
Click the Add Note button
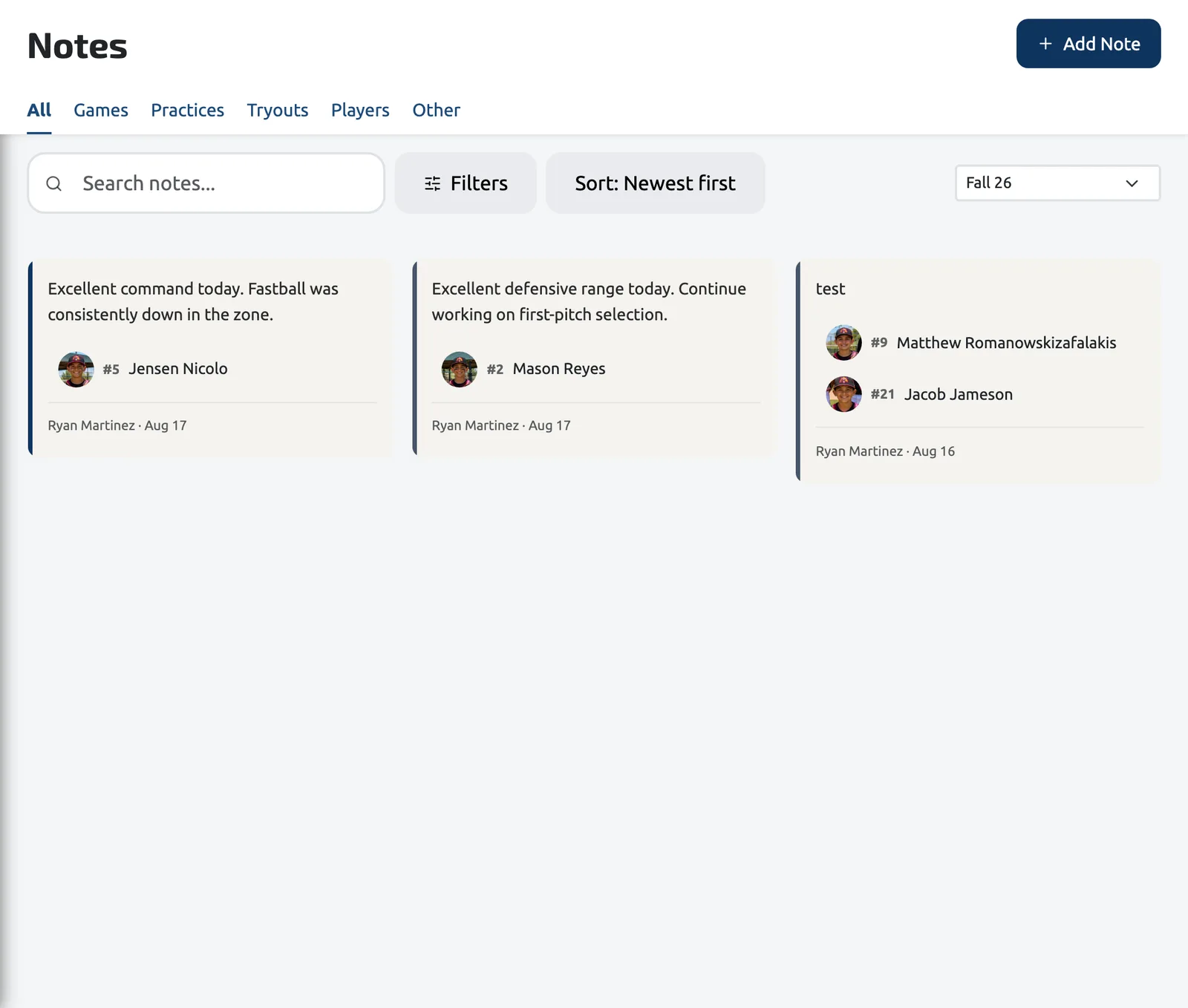[1089, 44]
